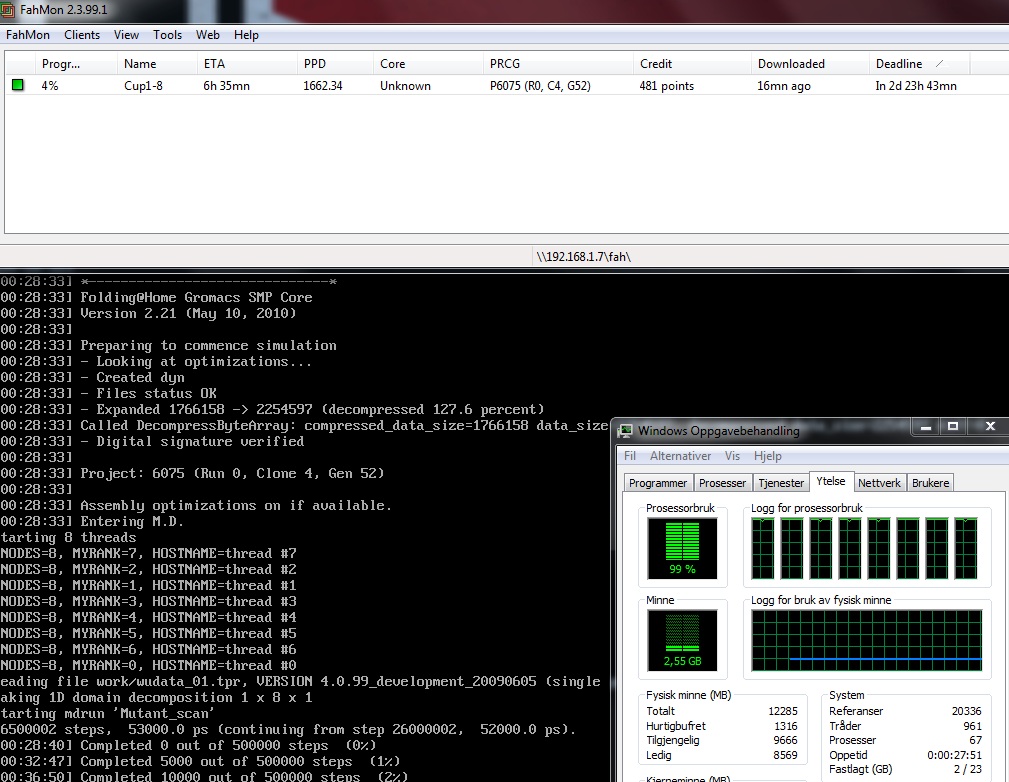Viewport: 1009px width, 782px height.
Task: Click the physical memory usage history graph
Action: [x=866, y=641]
